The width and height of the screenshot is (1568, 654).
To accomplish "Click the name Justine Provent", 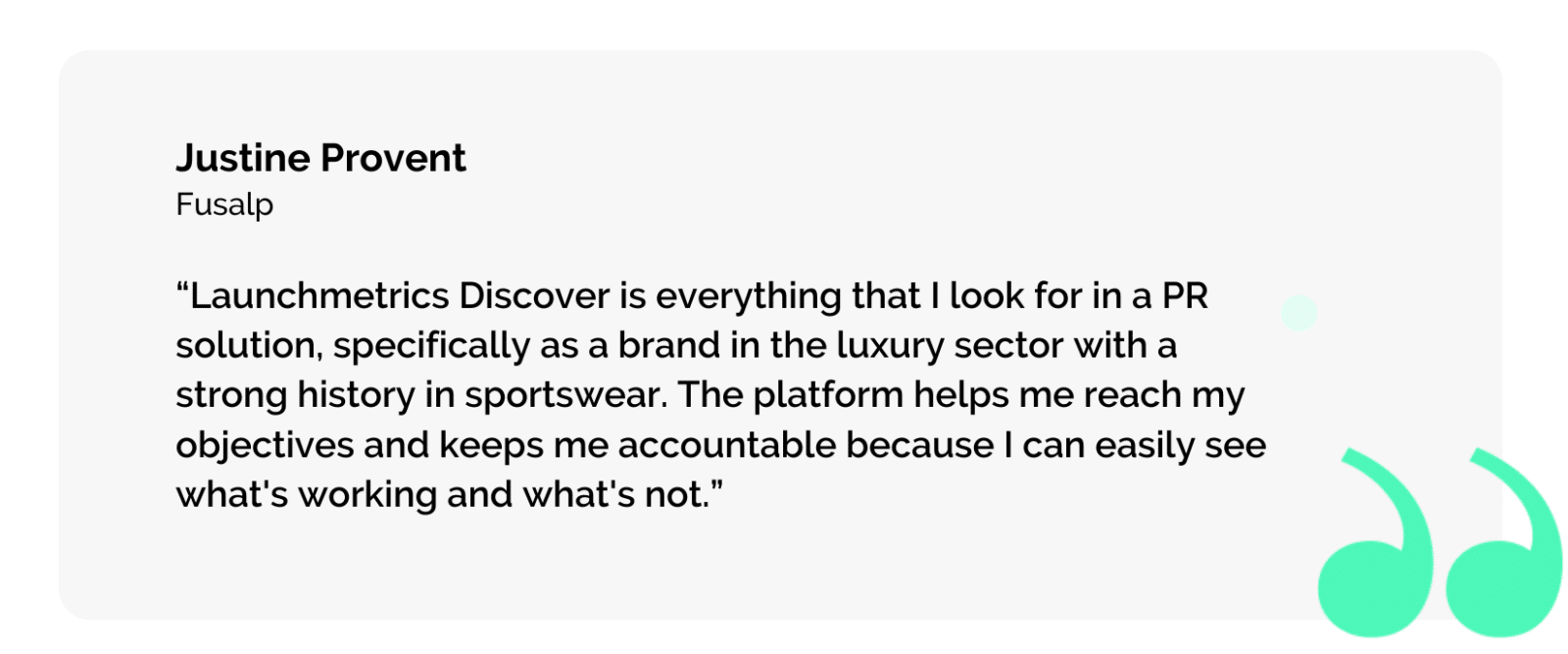I will click(320, 158).
